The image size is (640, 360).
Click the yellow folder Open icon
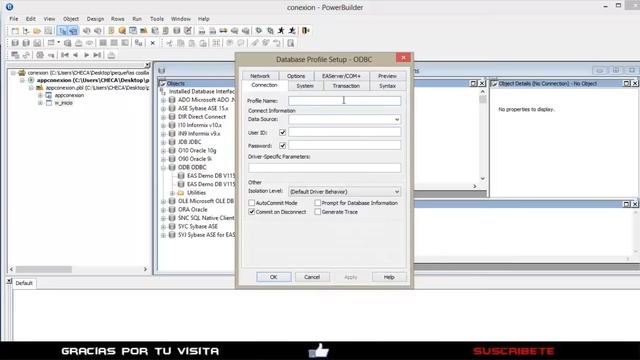click(x=37, y=31)
